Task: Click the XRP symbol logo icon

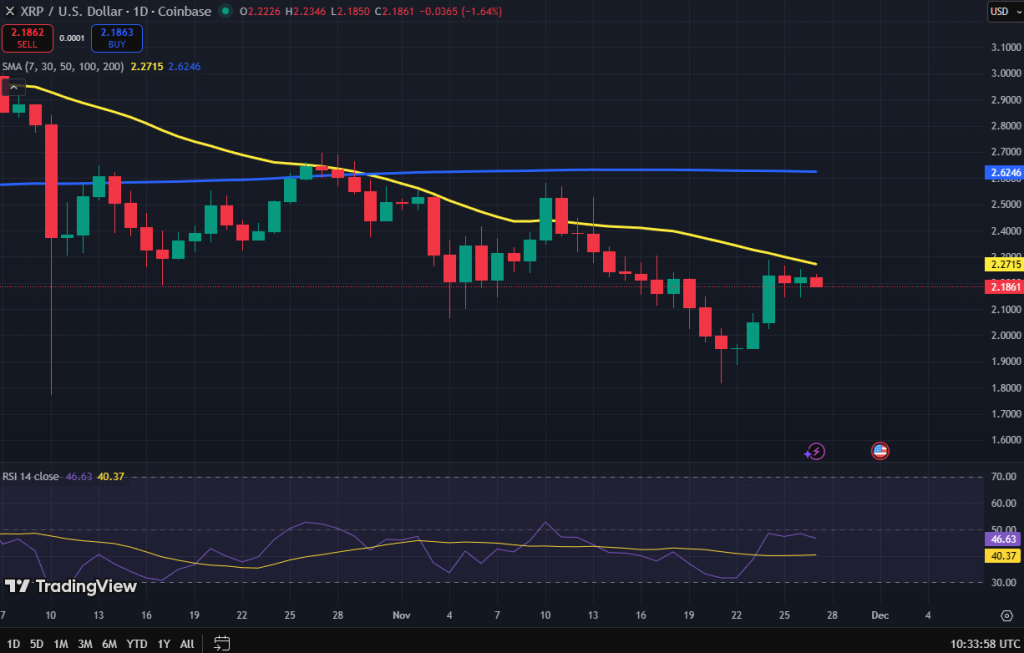Action: click(9, 11)
